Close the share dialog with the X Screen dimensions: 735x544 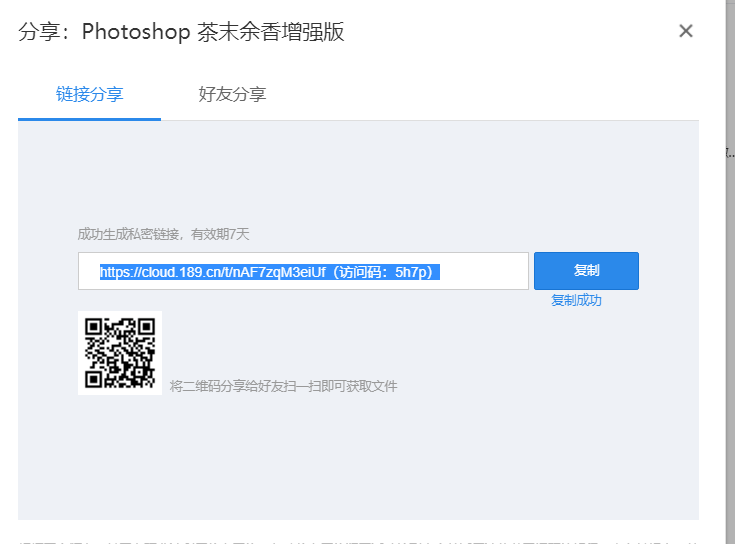[x=685, y=31]
